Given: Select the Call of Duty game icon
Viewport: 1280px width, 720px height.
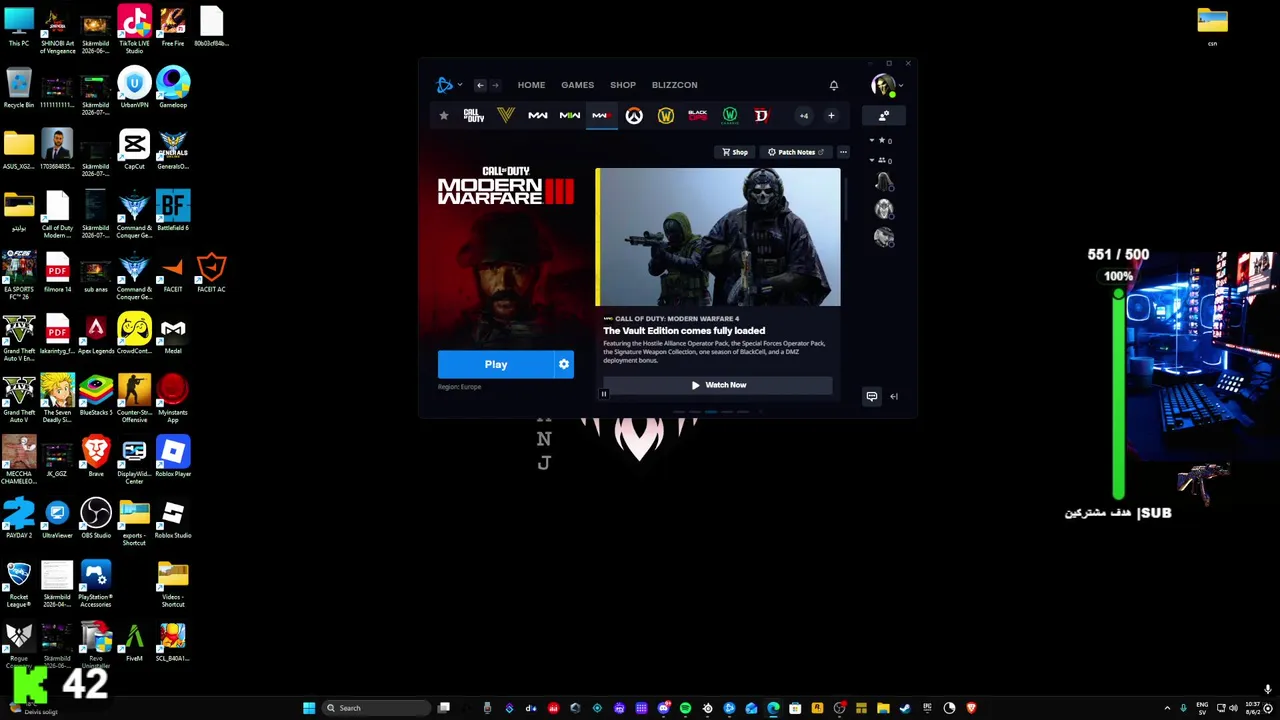Looking at the screenshot, I should click(474, 116).
